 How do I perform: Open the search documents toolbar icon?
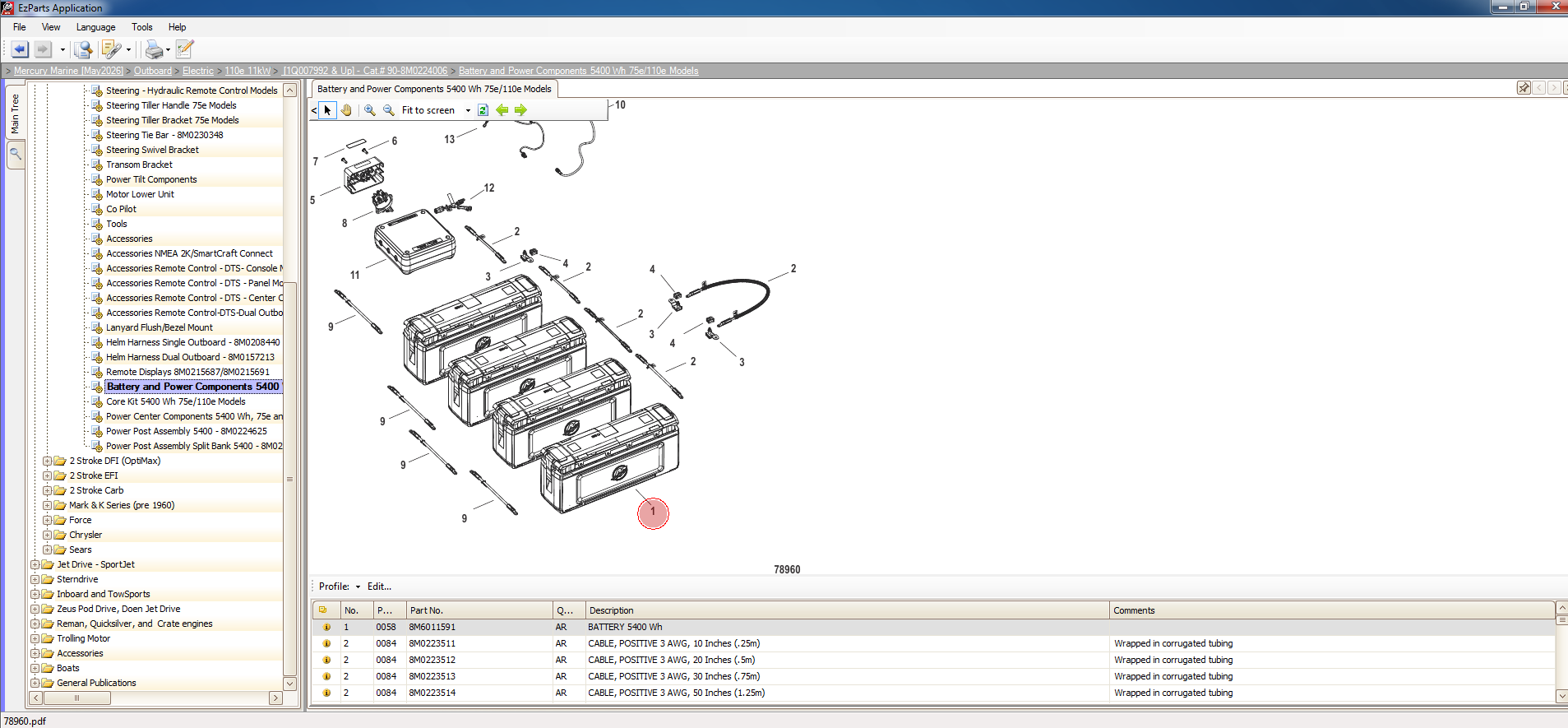pyautogui.click(x=83, y=49)
